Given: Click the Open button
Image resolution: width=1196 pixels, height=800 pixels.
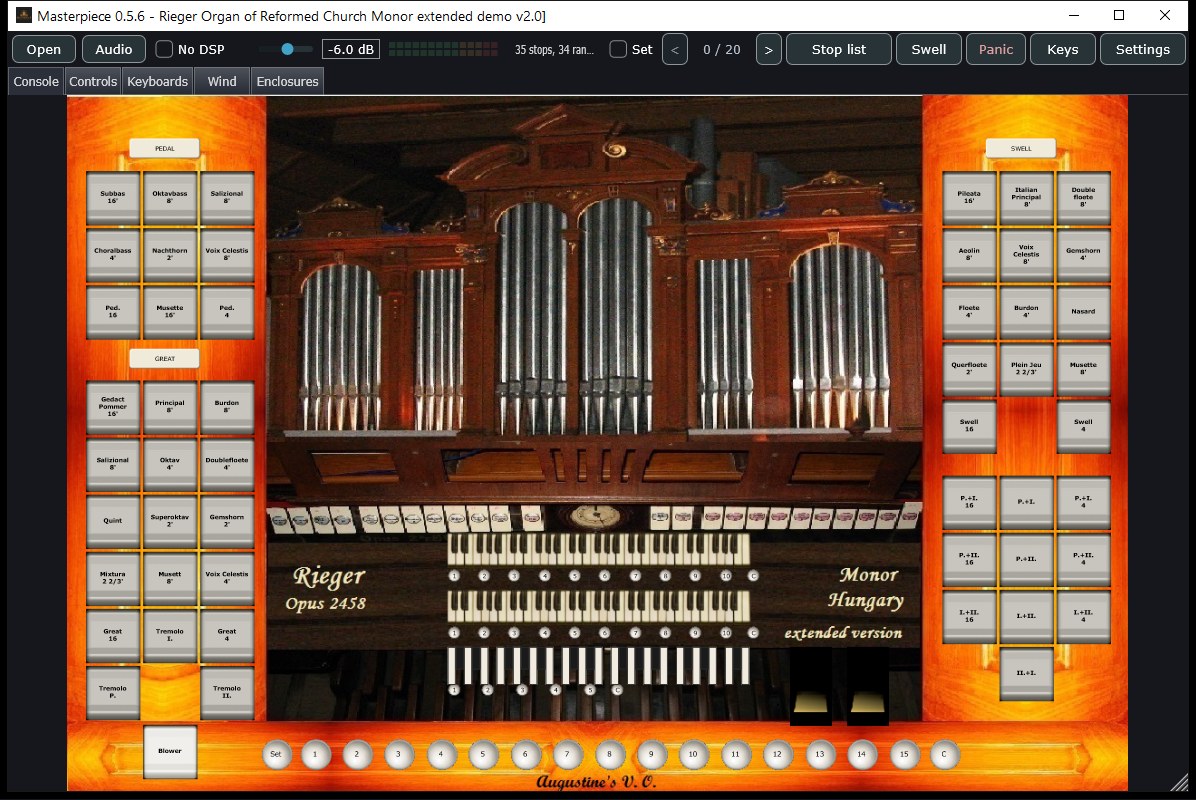Looking at the screenshot, I should pyautogui.click(x=43, y=50).
